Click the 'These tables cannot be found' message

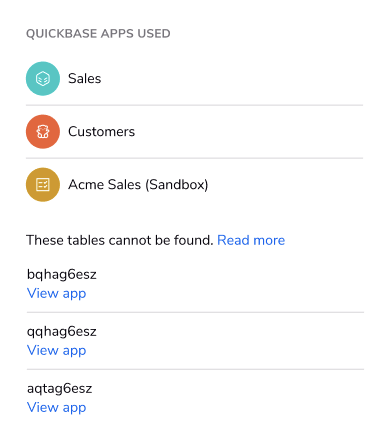[120, 240]
